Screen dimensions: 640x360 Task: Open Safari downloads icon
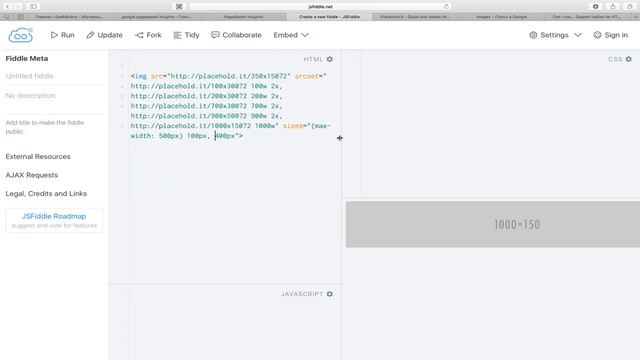596,7
